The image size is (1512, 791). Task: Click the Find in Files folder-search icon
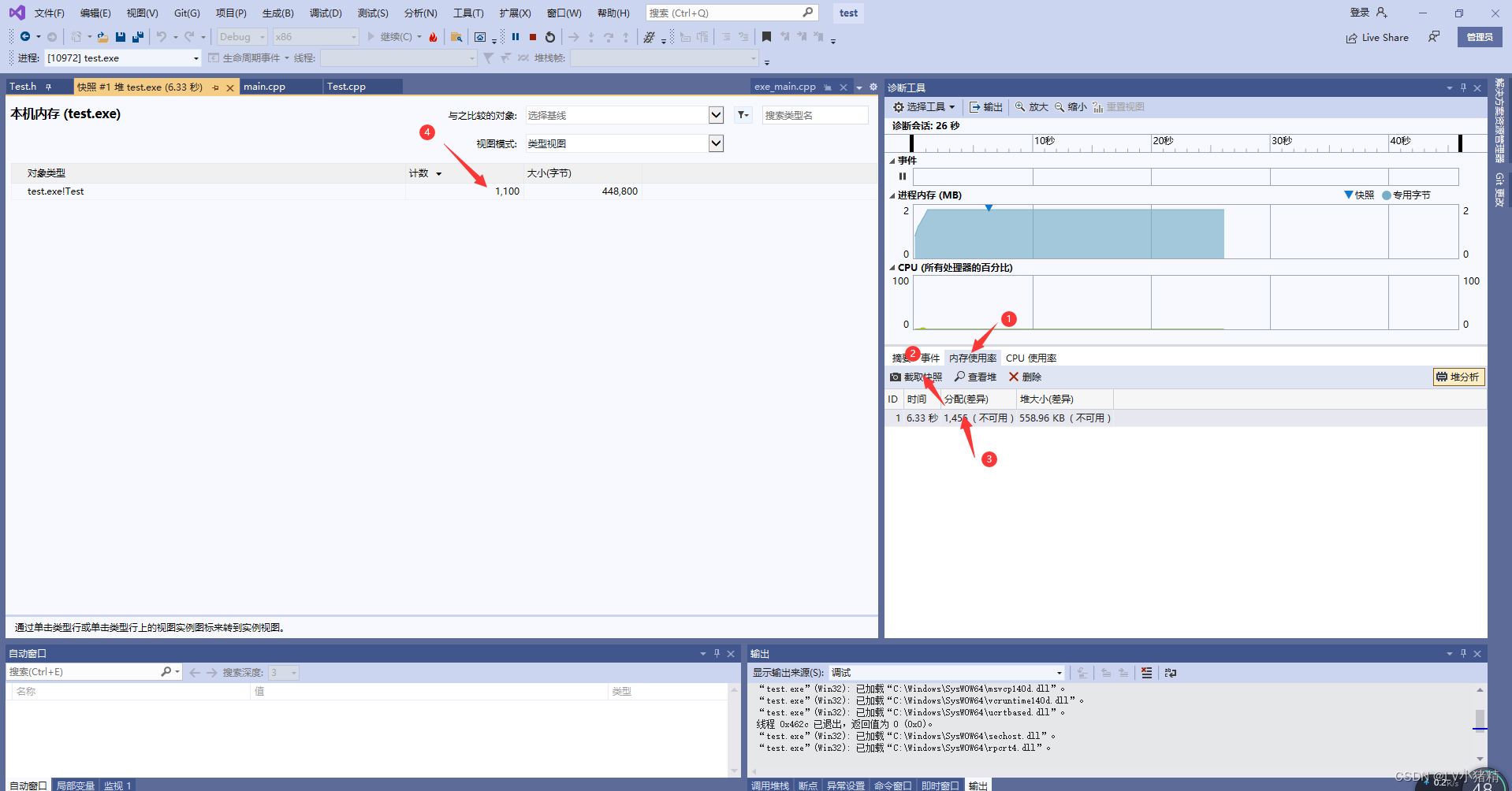(456, 37)
